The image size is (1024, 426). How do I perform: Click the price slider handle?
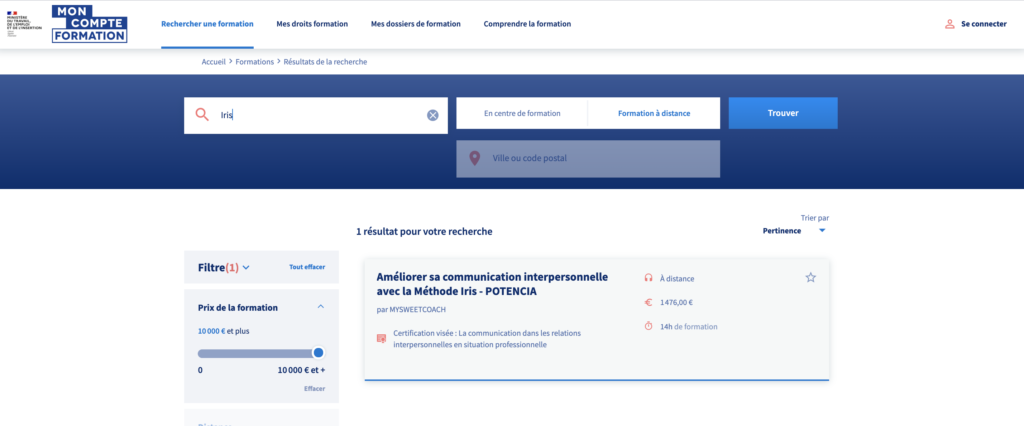(318, 353)
